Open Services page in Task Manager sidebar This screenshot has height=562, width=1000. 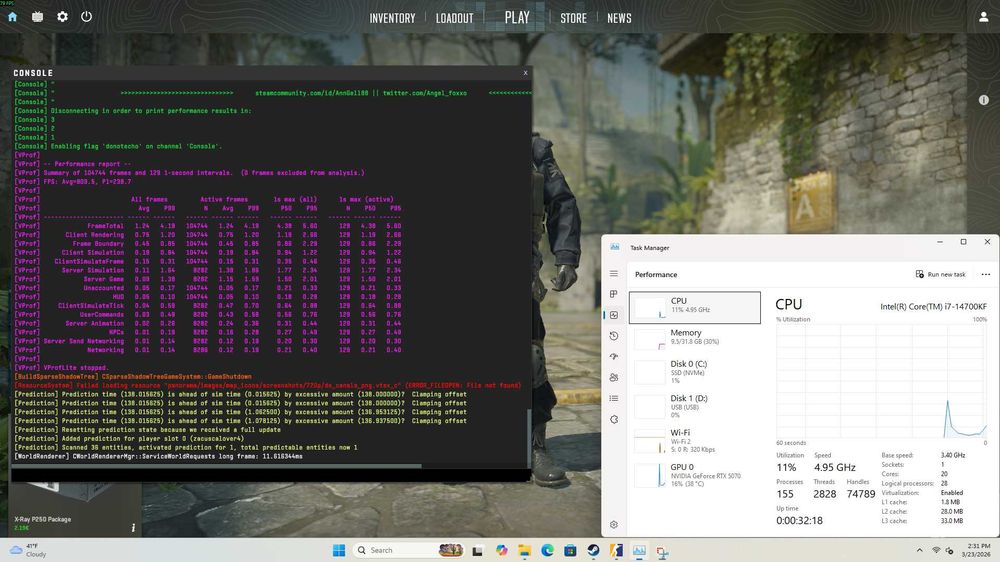pyautogui.click(x=614, y=420)
